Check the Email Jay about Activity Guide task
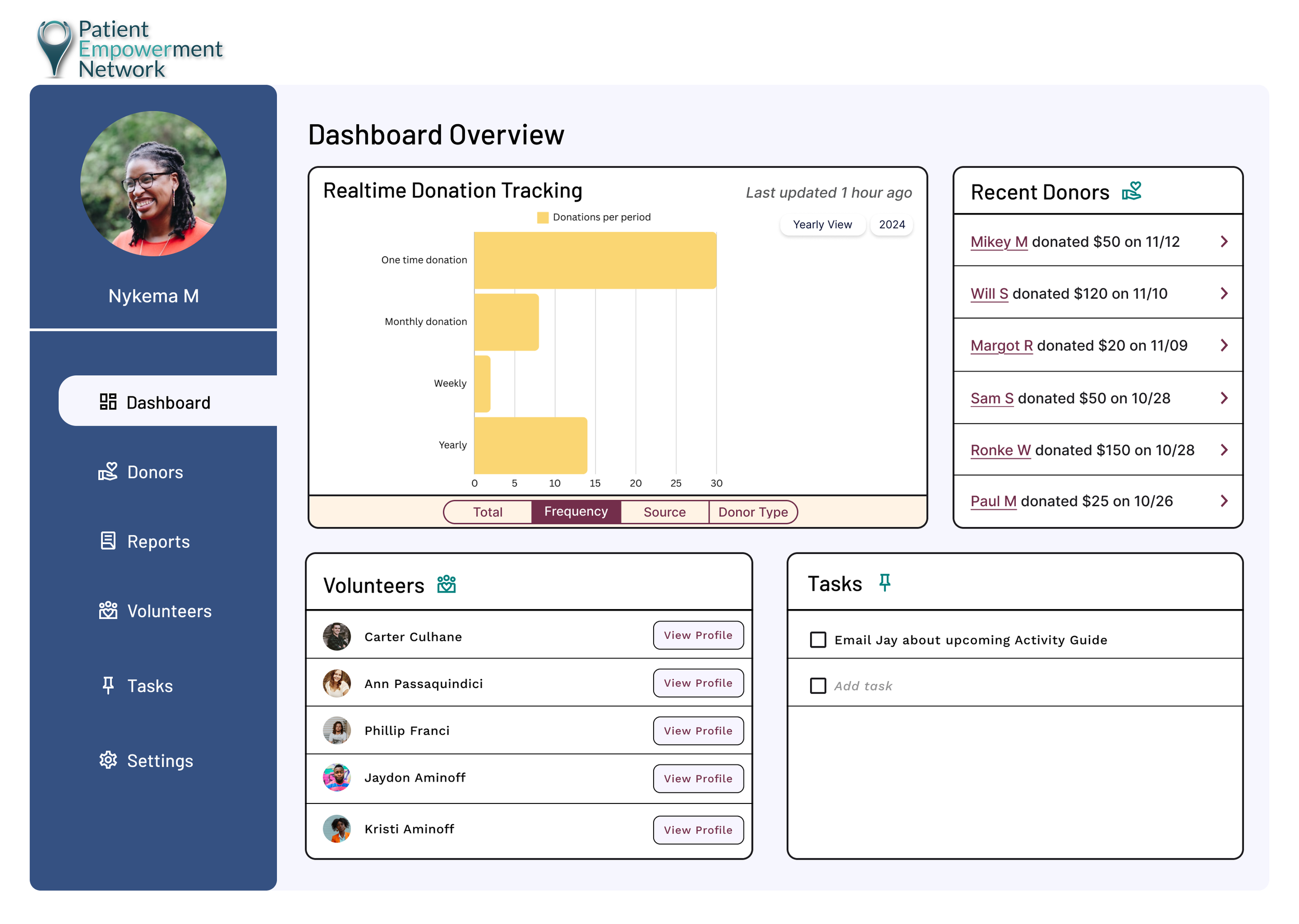This screenshot has height=924, width=1299. [x=818, y=640]
